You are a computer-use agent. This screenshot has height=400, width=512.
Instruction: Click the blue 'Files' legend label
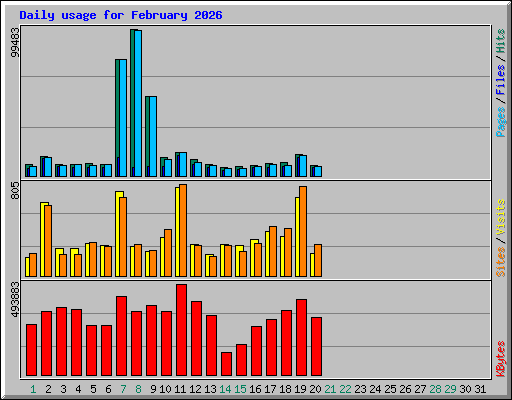tap(501, 79)
